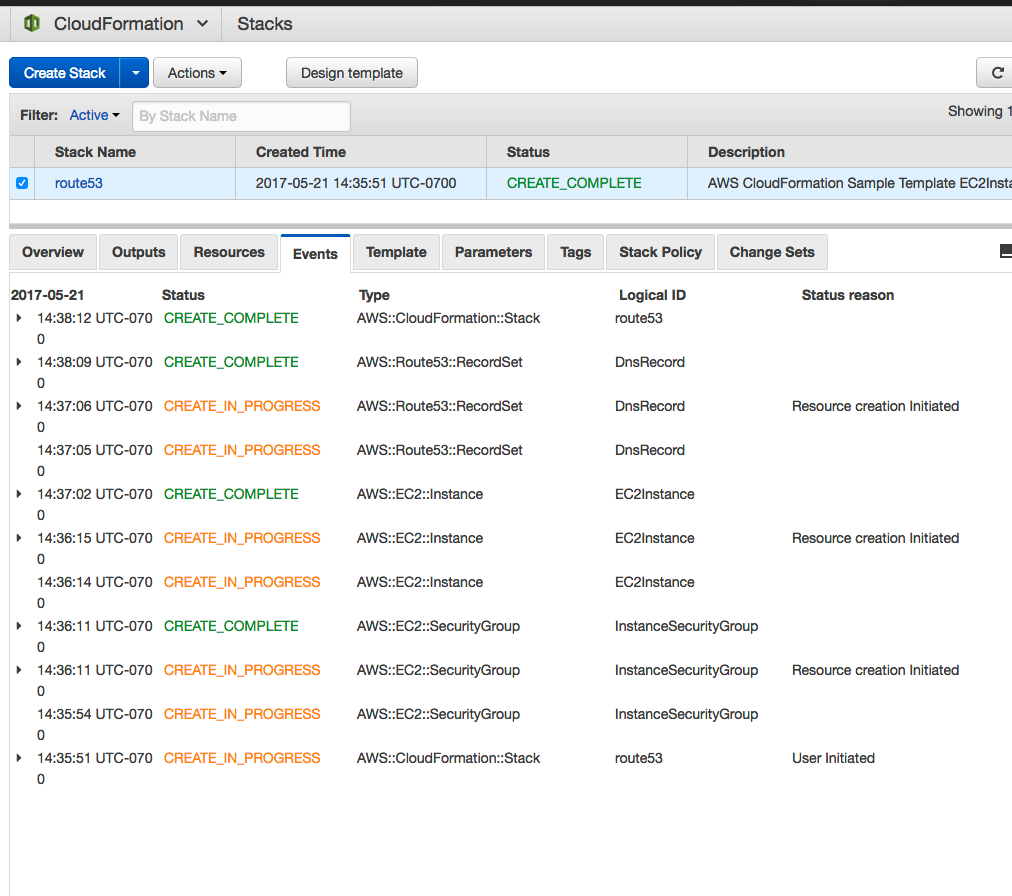Click AWS::EC2::Instance type in 14:36:14 event
1012x896 pixels.
click(420, 582)
